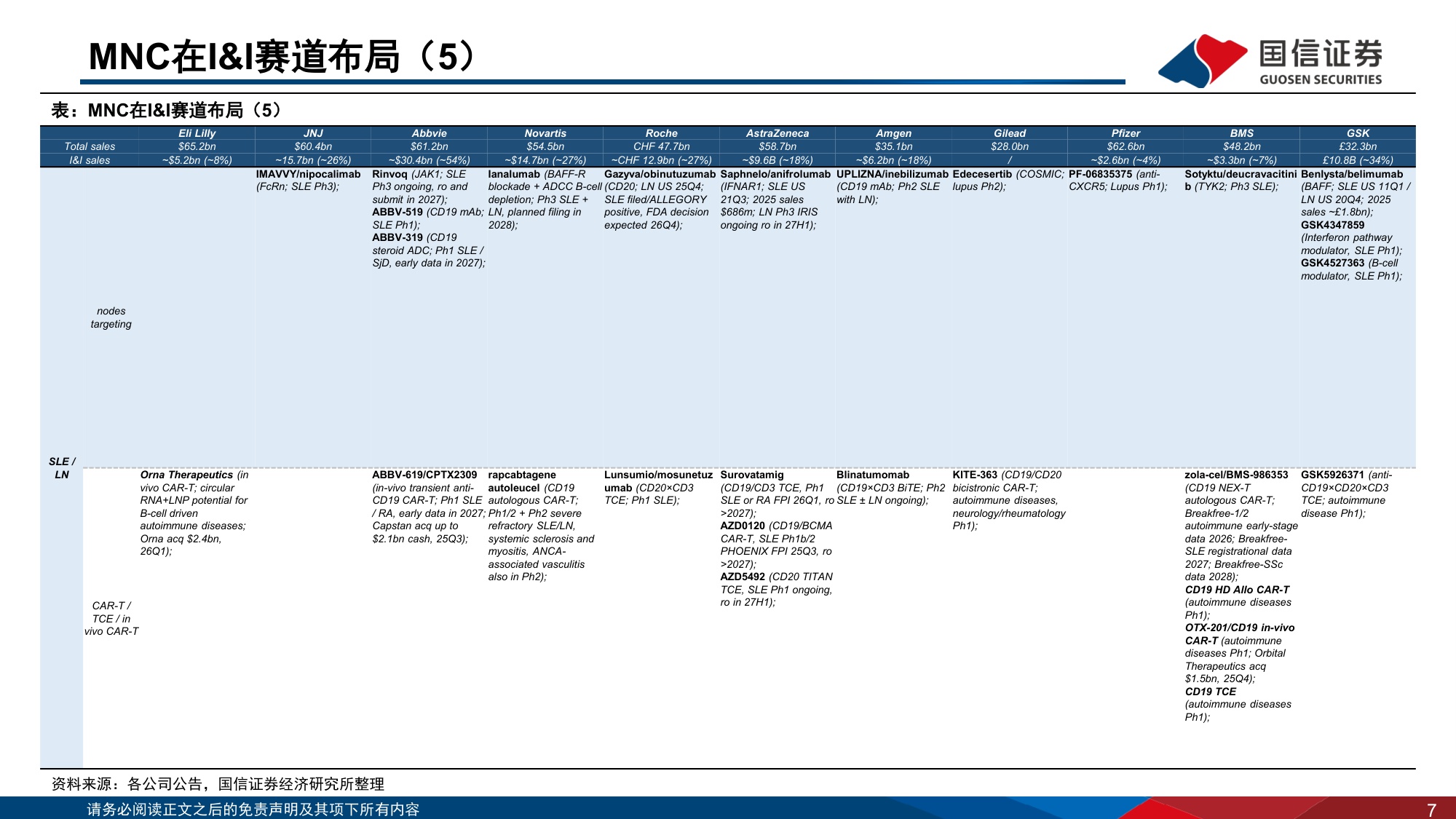Click the Pfizer column header
Viewport: 1456px width, 819px height.
pos(1125,133)
